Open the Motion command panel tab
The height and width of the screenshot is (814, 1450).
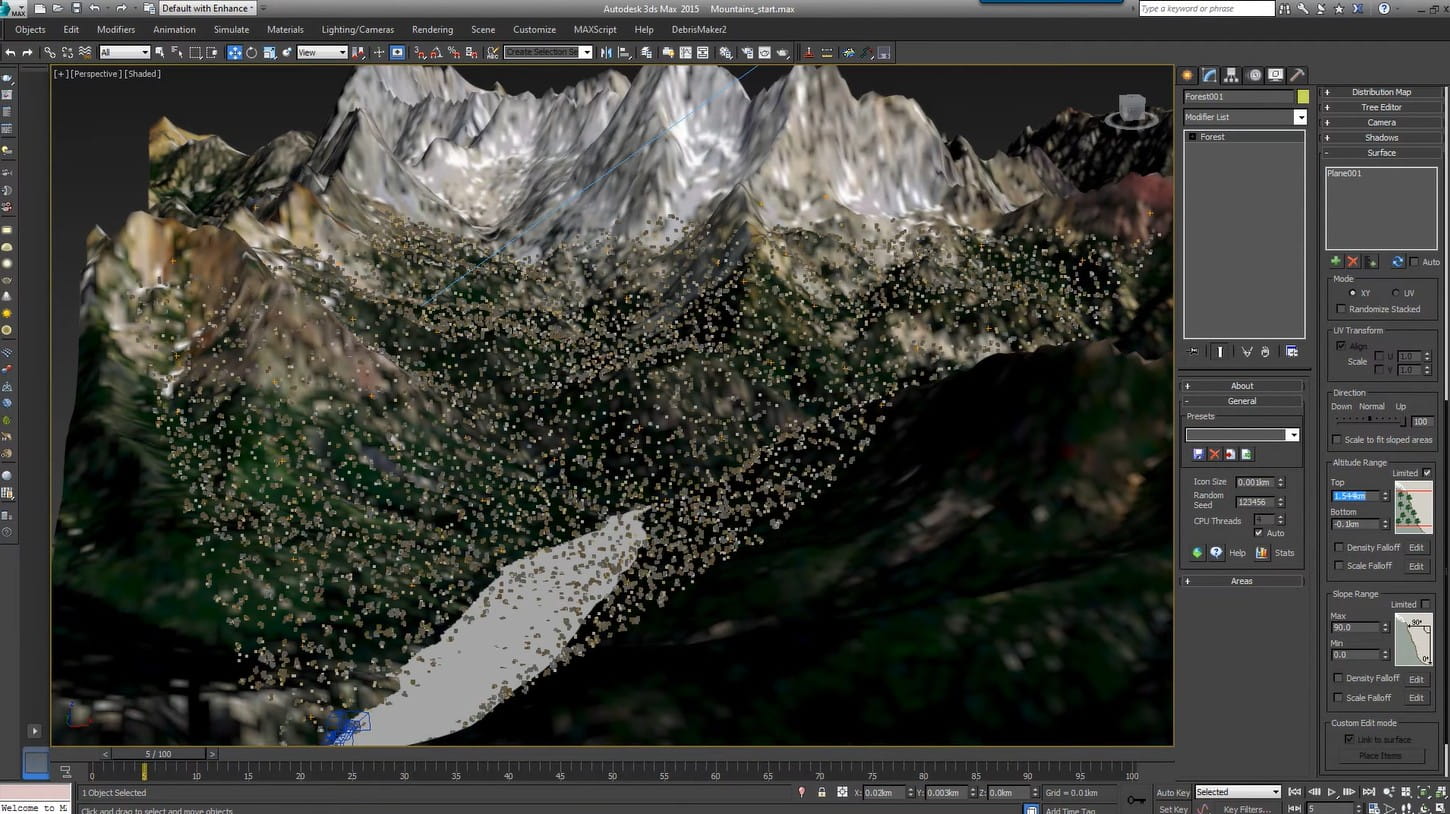pos(1253,75)
